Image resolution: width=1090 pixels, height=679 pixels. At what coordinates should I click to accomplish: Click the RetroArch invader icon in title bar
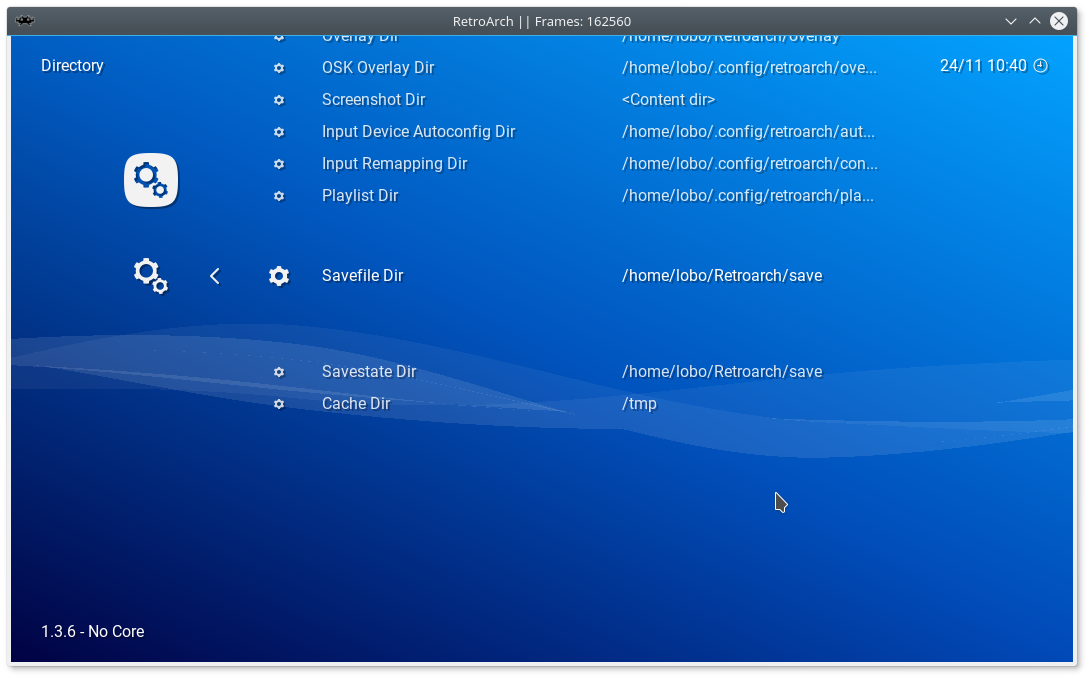(25, 21)
